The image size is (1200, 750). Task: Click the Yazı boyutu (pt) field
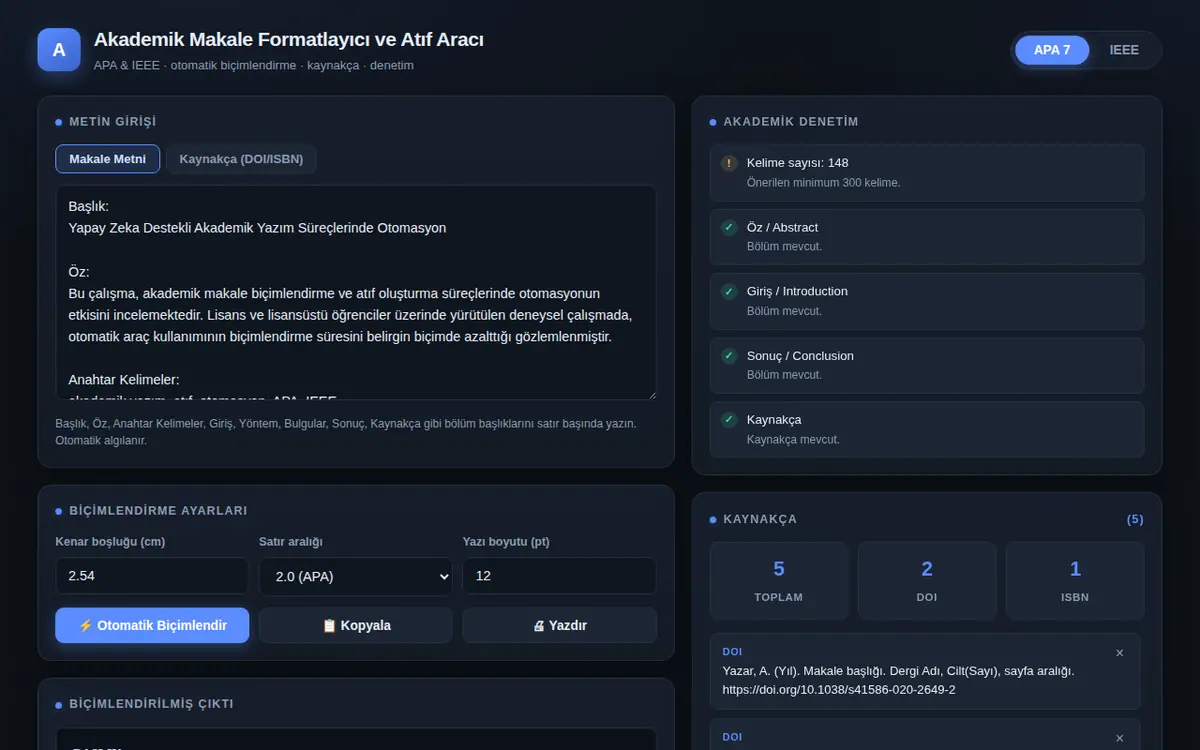tap(559, 576)
